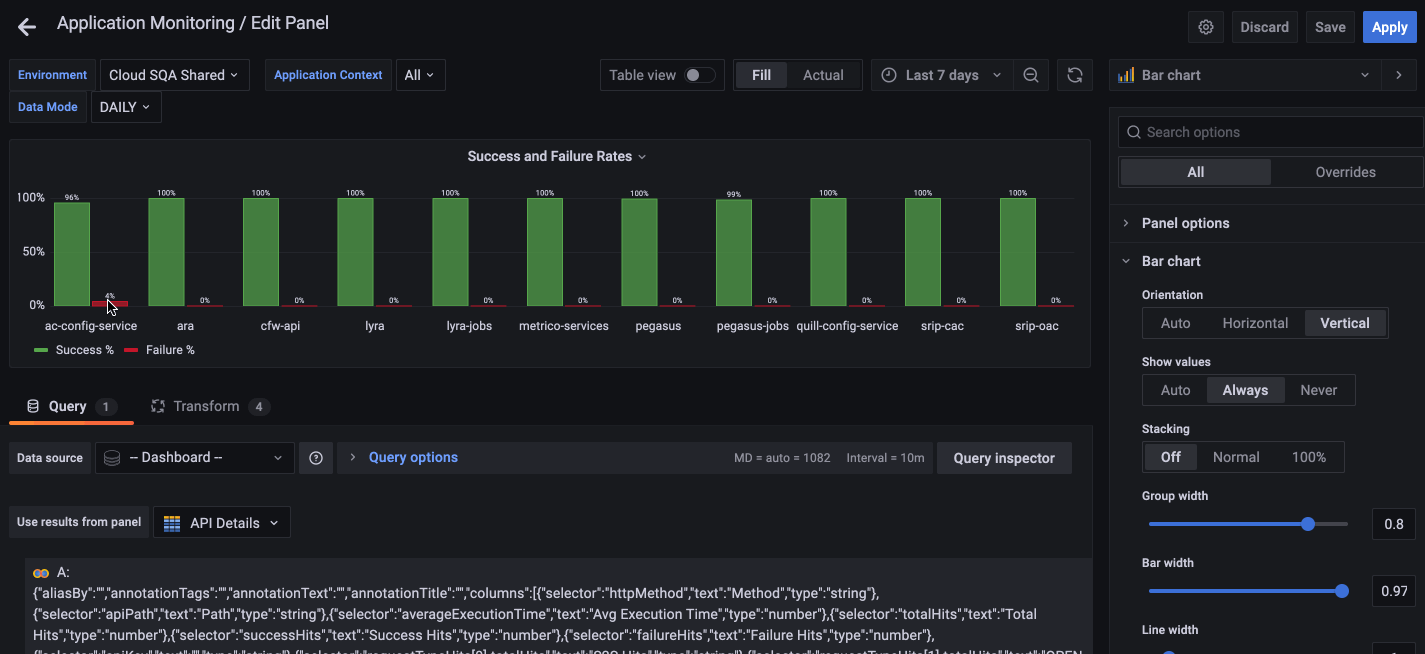Open the dashboard settings gear

[1205, 27]
